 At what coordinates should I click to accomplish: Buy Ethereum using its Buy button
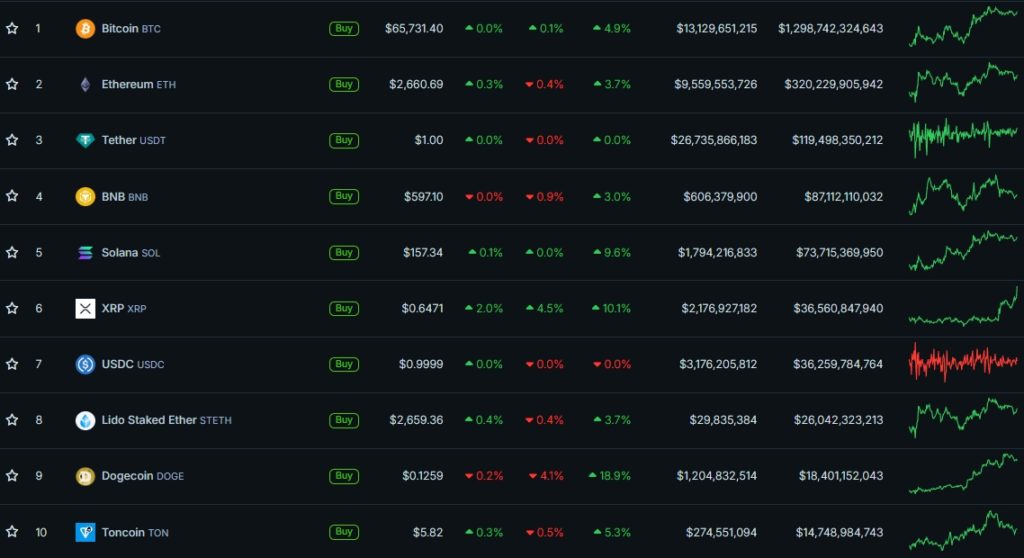click(344, 84)
